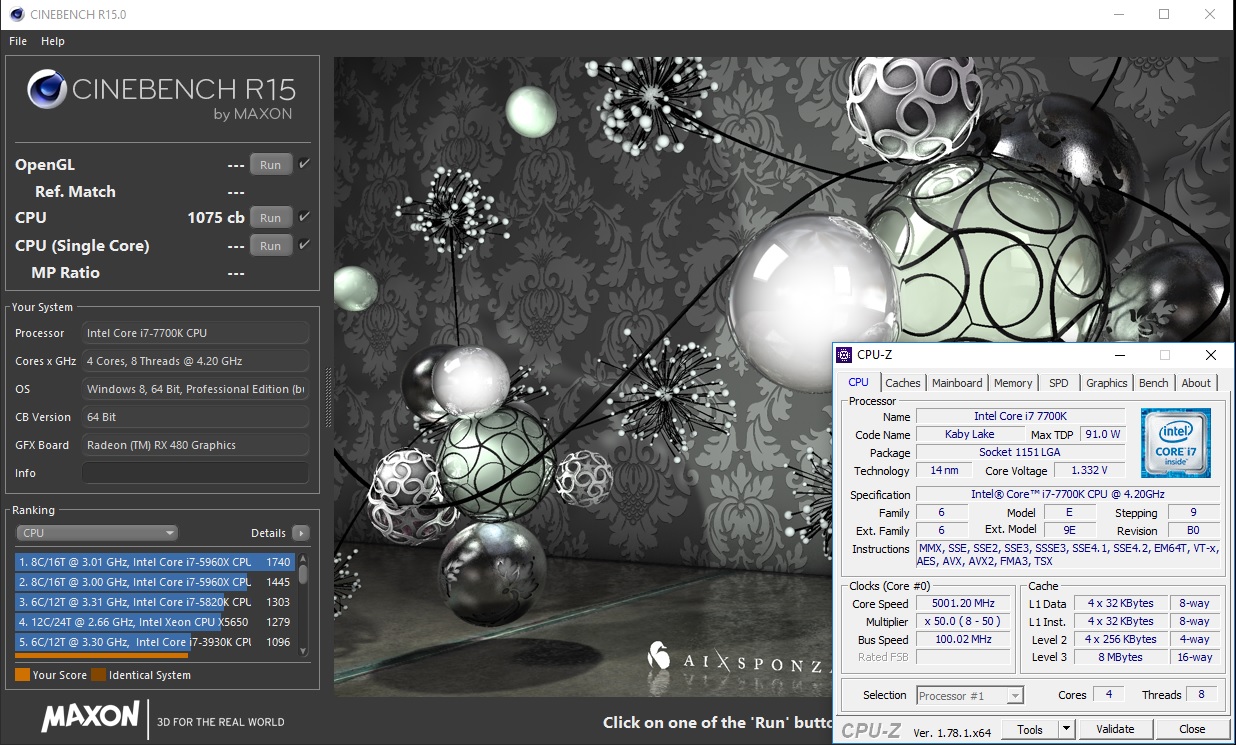The height and width of the screenshot is (745, 1236).
Task: Select ranking entry i7-5820K scoring 1303
Action: coord(154,602)
